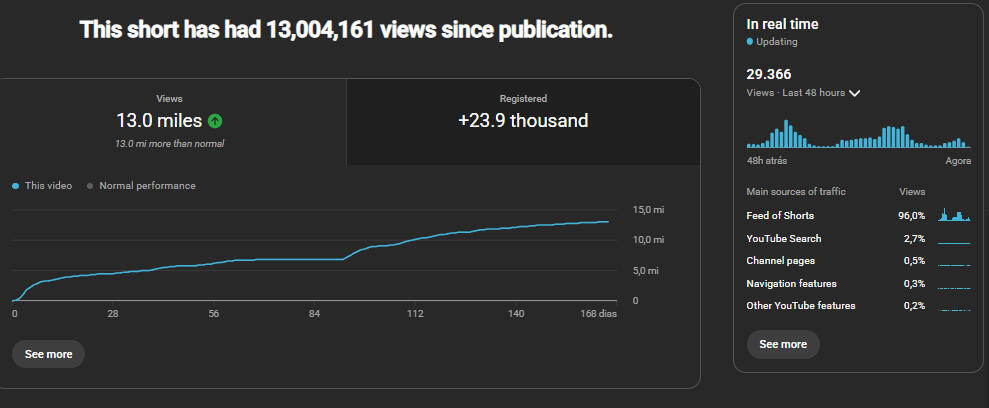Click the blue Updating status dot
This screenshot has width=989, height=408.
click(750, 42)
